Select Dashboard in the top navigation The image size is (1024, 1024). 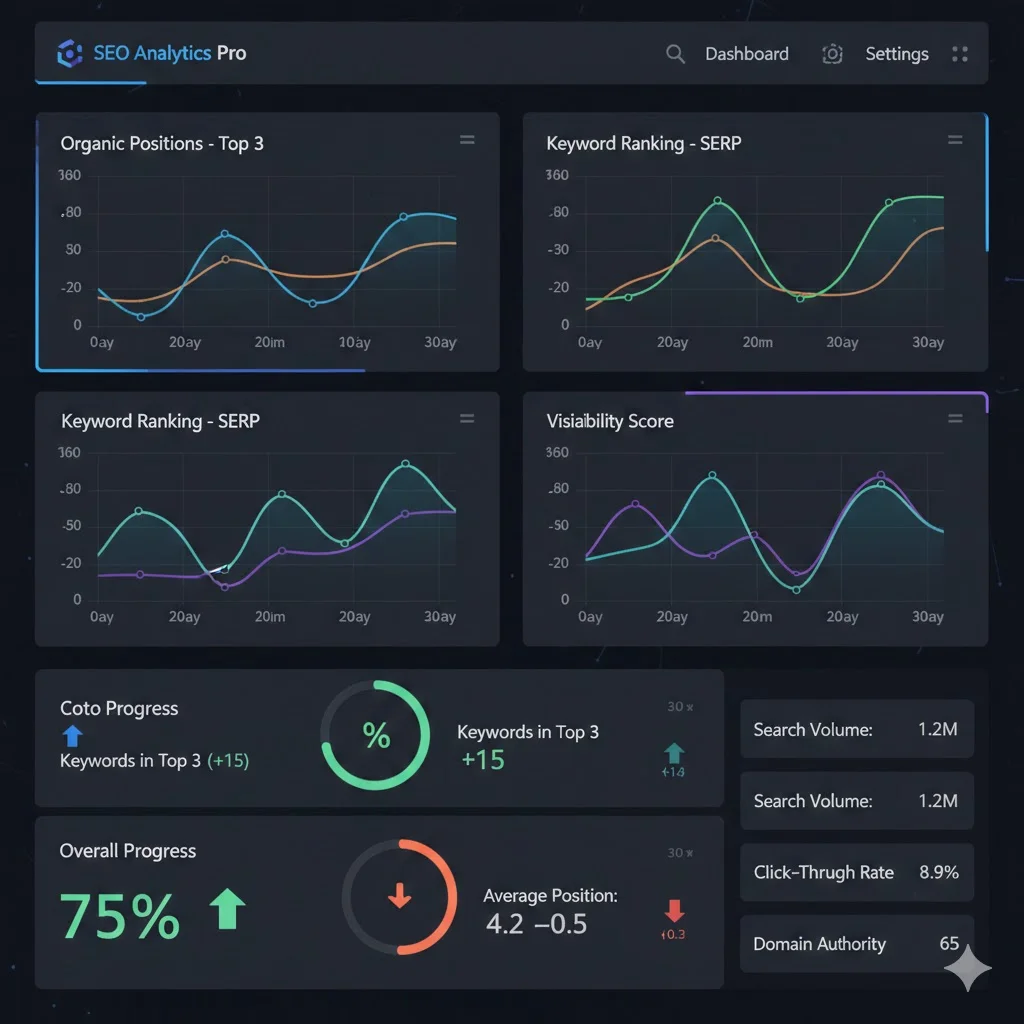[747, 54]
